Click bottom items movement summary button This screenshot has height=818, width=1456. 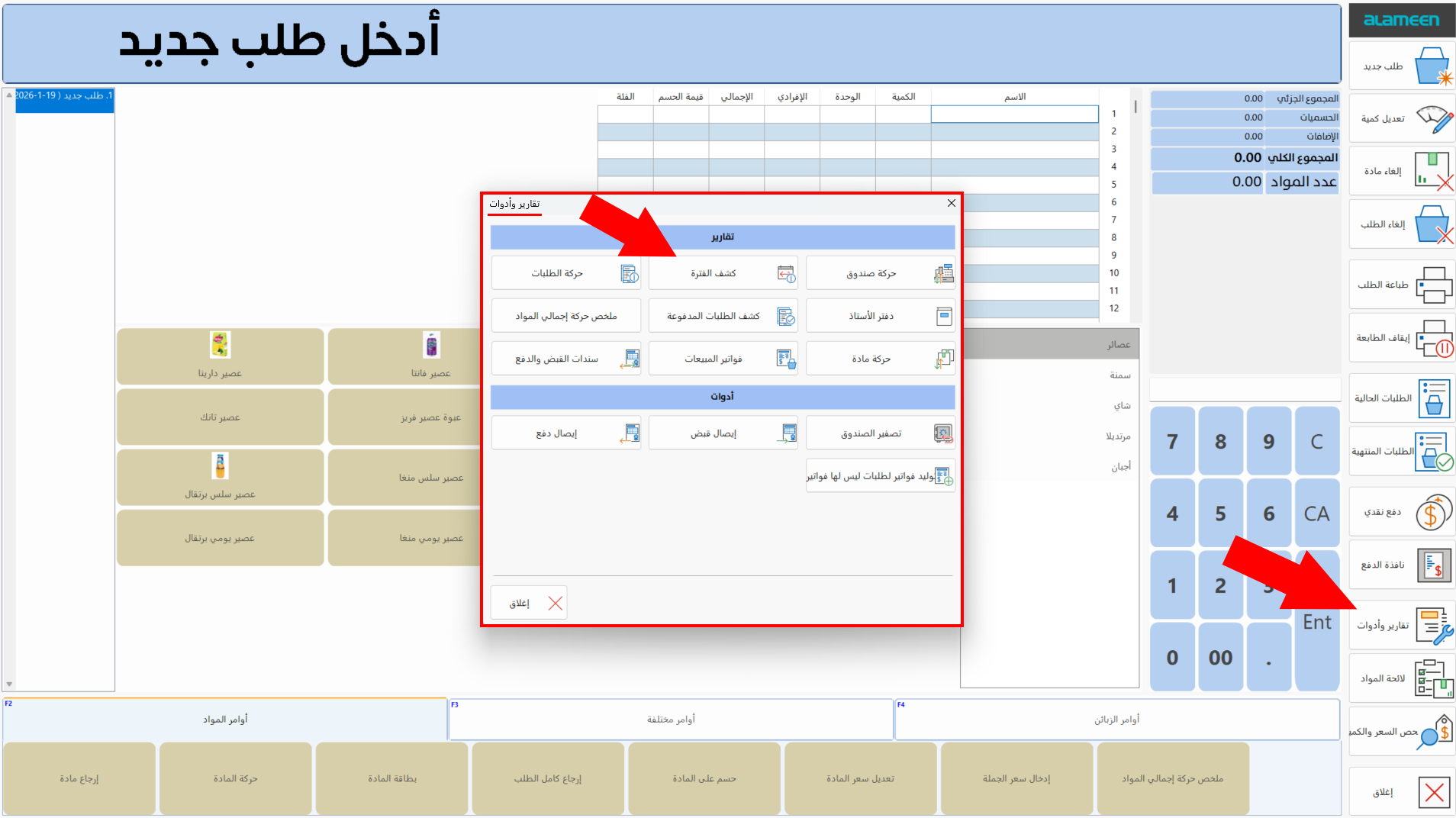pos(1173,778)
